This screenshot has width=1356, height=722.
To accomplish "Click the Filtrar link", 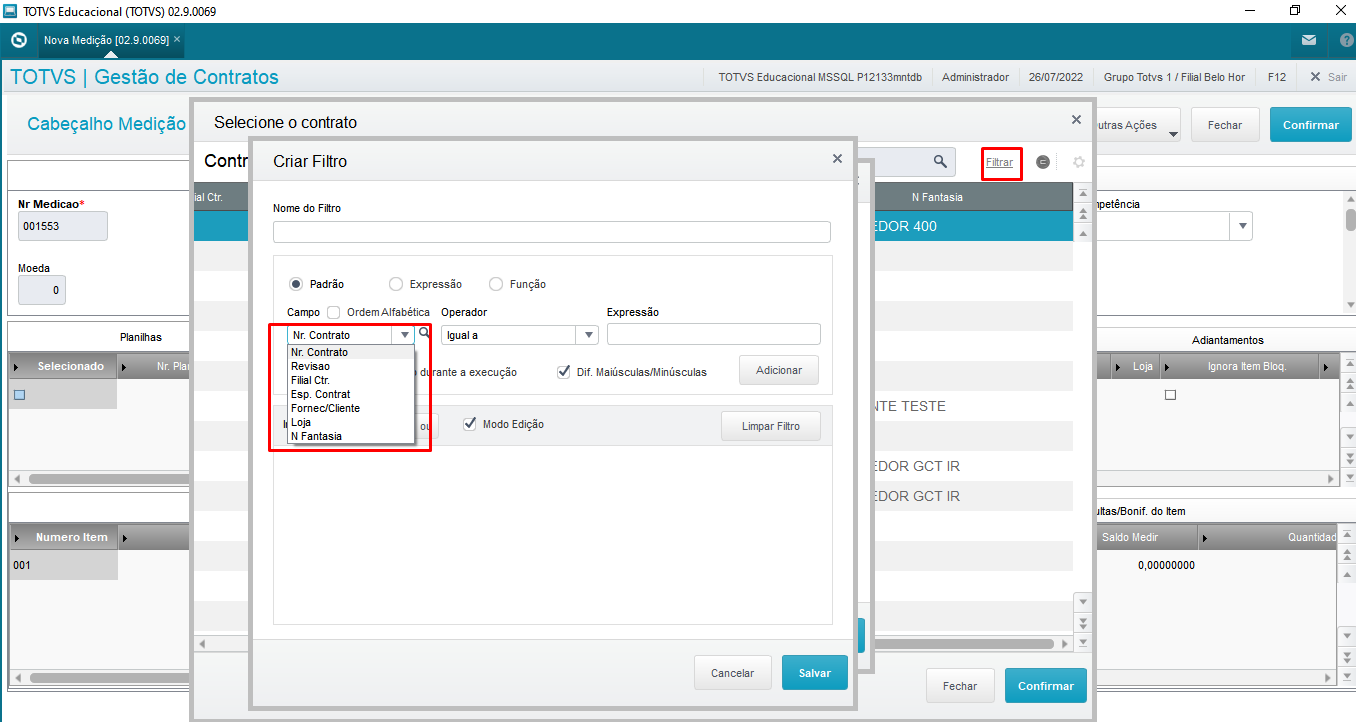I will tap(999, 162).
